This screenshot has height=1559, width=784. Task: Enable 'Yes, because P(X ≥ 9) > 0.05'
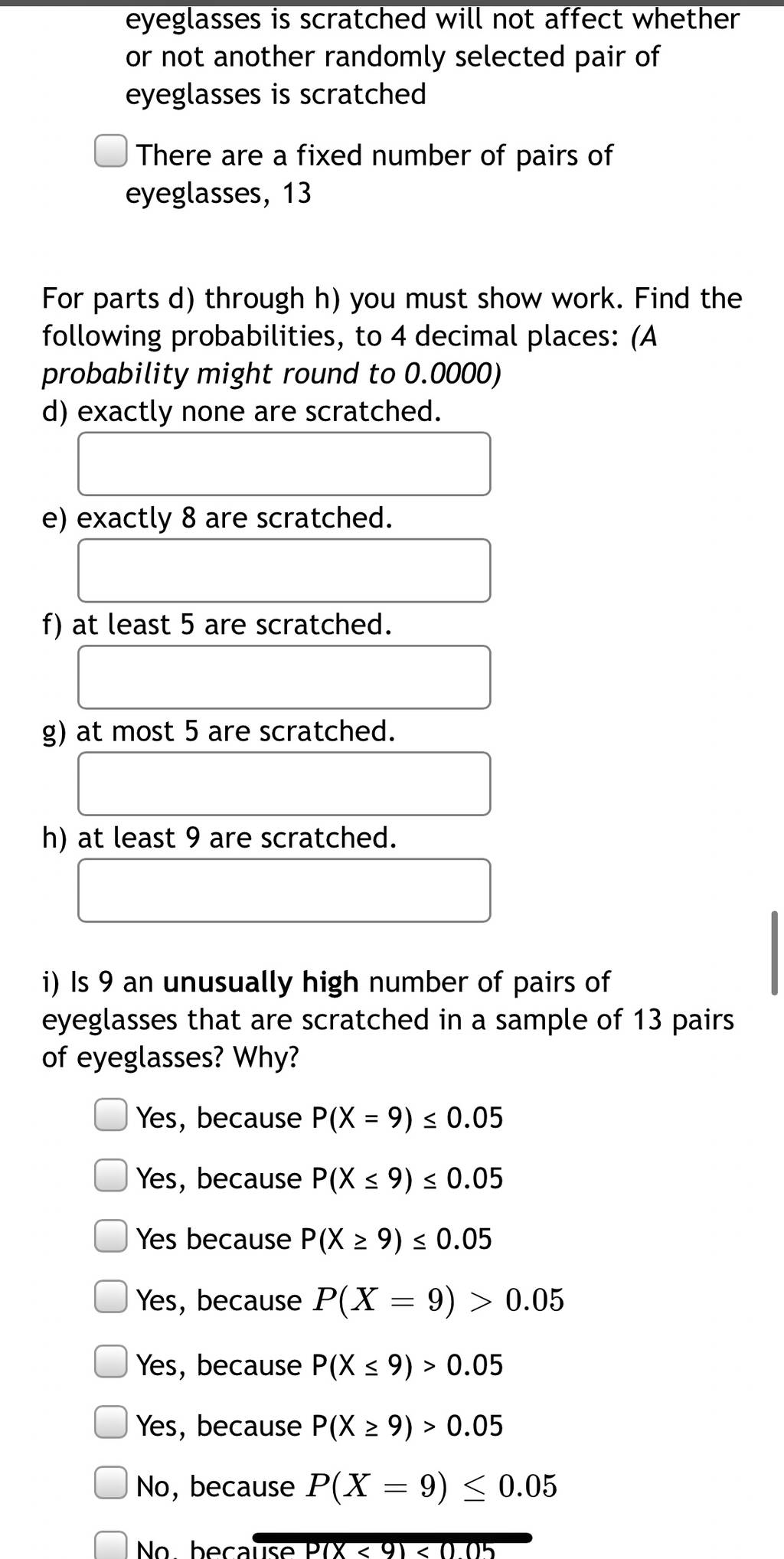(111, 1422)
